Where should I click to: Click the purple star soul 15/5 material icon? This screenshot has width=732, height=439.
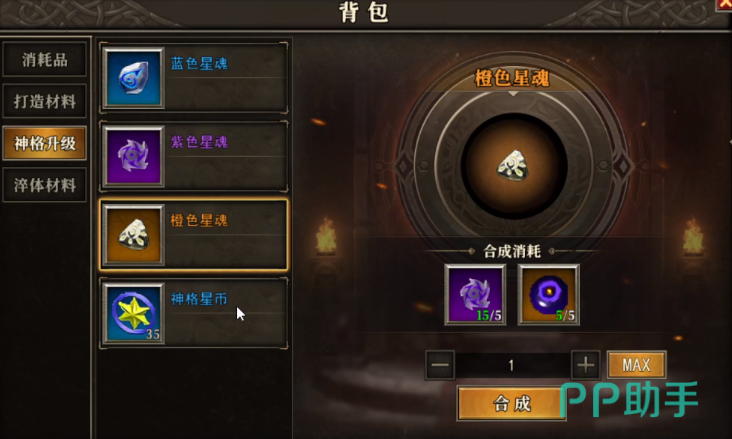(475, 294)
